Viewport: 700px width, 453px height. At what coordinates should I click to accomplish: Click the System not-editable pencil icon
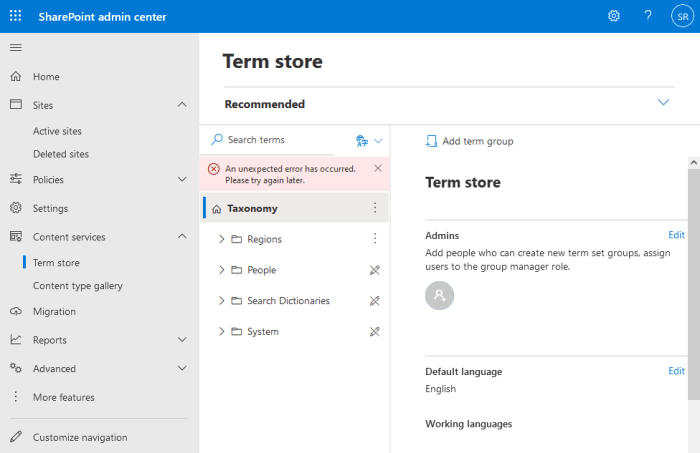375,332
